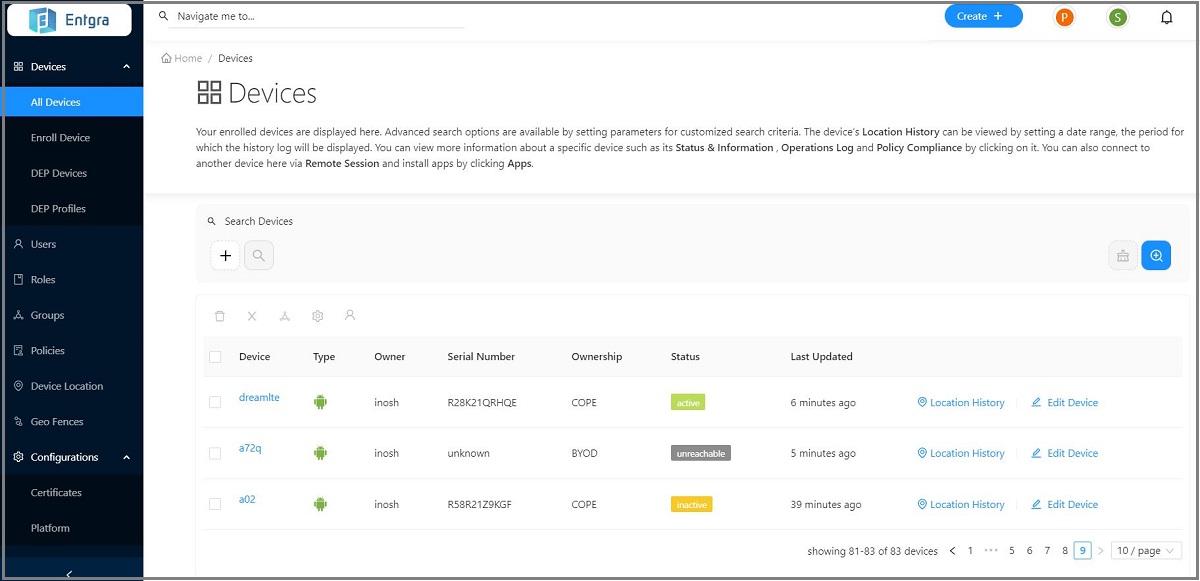The image size is (1200, 581).
Task: Collapse the Devices sidebar section
Action: tap(126, 67)
